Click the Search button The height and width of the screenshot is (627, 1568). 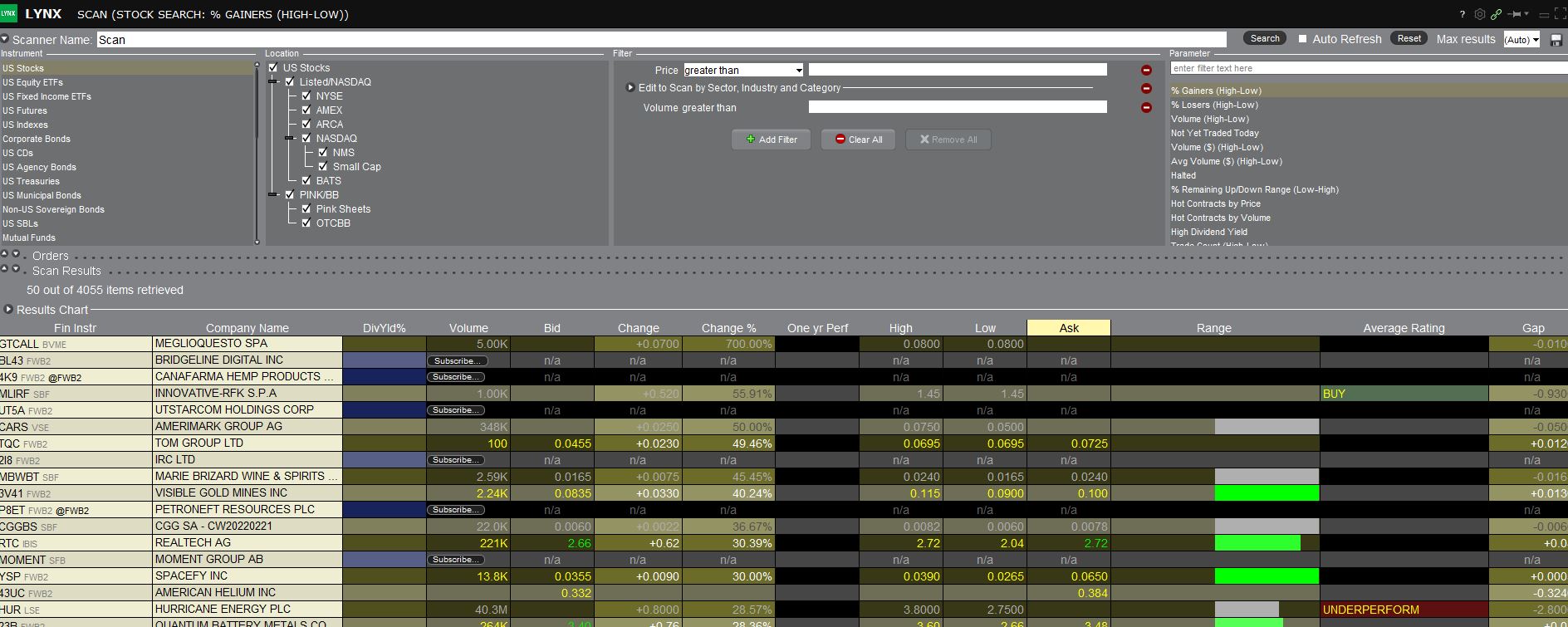tap(1265, 38)
